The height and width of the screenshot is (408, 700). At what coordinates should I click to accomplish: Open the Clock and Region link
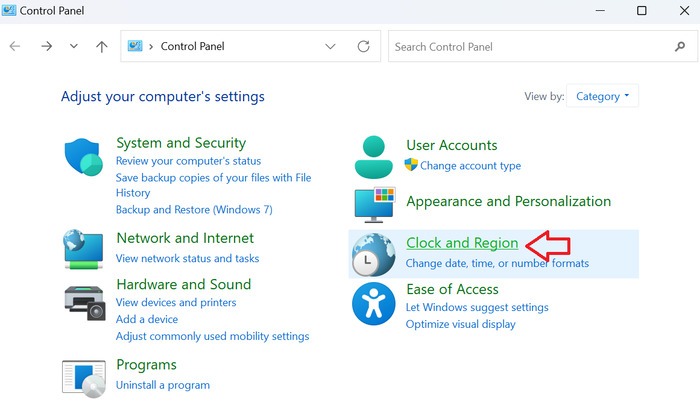pos(461,243)
